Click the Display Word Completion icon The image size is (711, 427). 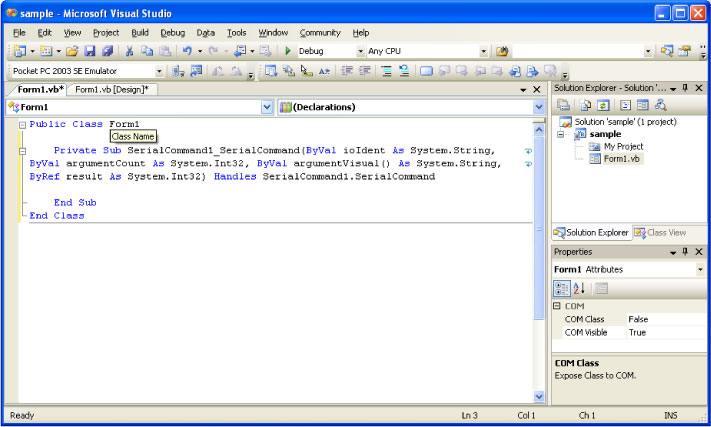coord(324,71)
